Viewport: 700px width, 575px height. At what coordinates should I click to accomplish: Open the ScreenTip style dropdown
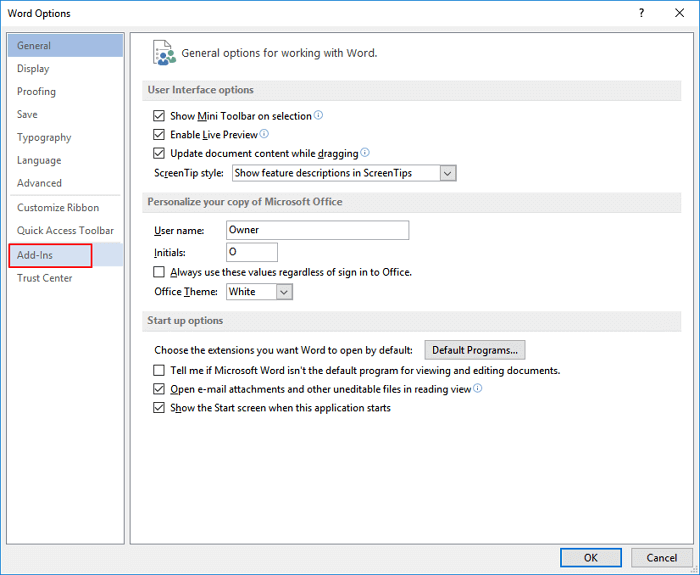(447, 173)
